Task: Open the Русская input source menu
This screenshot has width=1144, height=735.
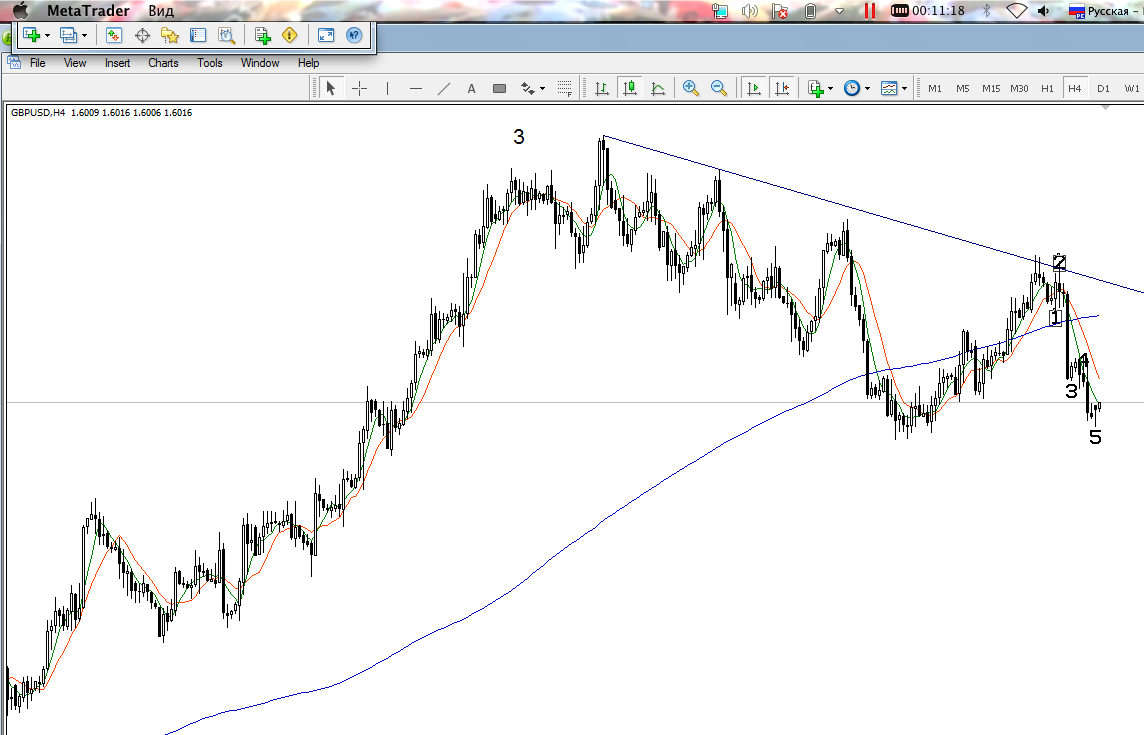Action: (1105, 11)
